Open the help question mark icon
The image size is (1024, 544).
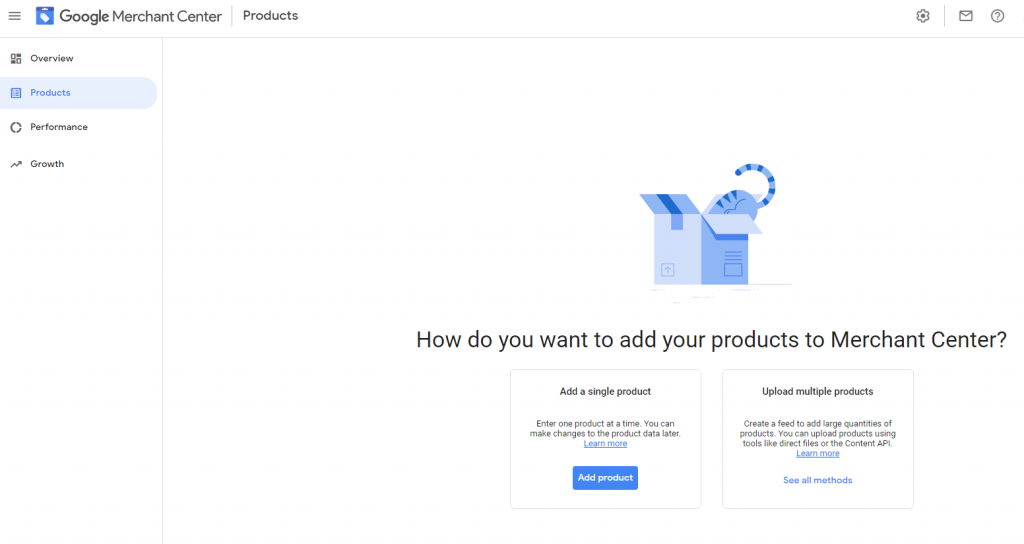997,16
